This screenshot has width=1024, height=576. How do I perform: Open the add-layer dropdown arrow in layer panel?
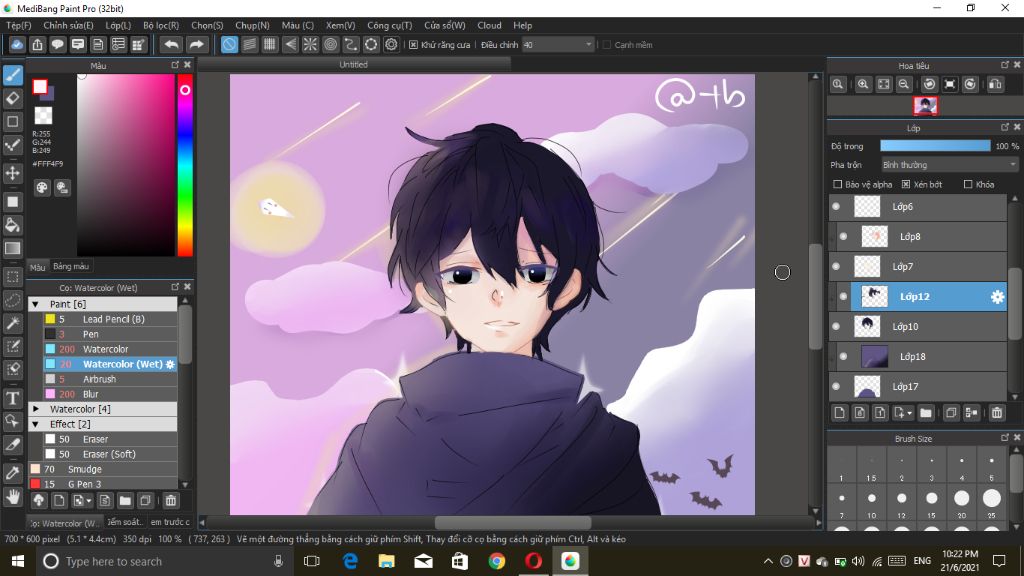pos(909,413)
